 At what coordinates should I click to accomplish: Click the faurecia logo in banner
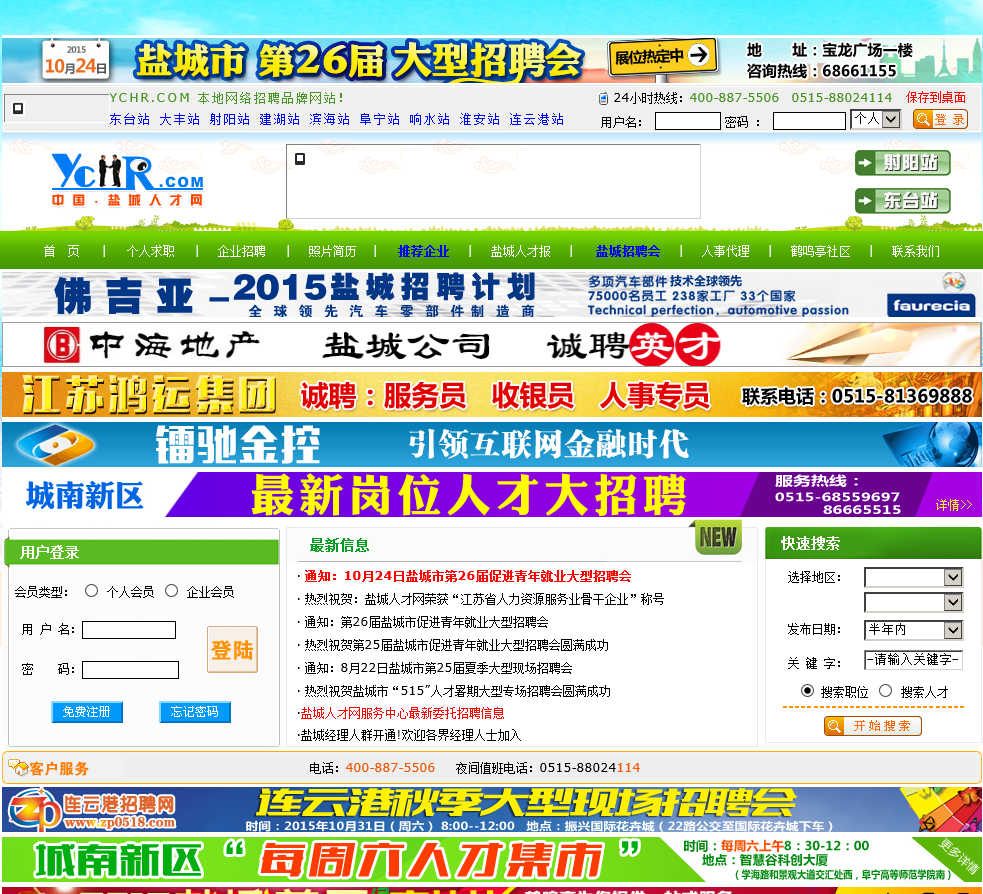tap(931, 305)
